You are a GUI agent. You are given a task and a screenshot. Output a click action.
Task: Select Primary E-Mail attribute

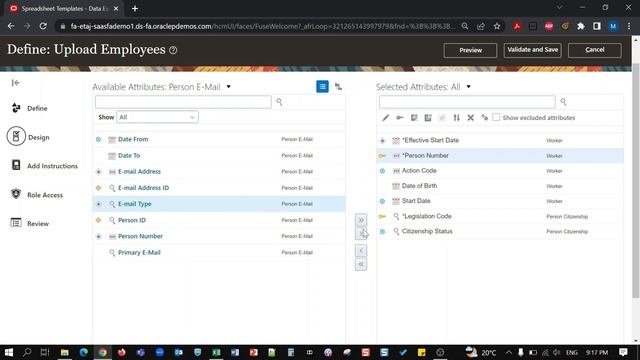point(219,252)
